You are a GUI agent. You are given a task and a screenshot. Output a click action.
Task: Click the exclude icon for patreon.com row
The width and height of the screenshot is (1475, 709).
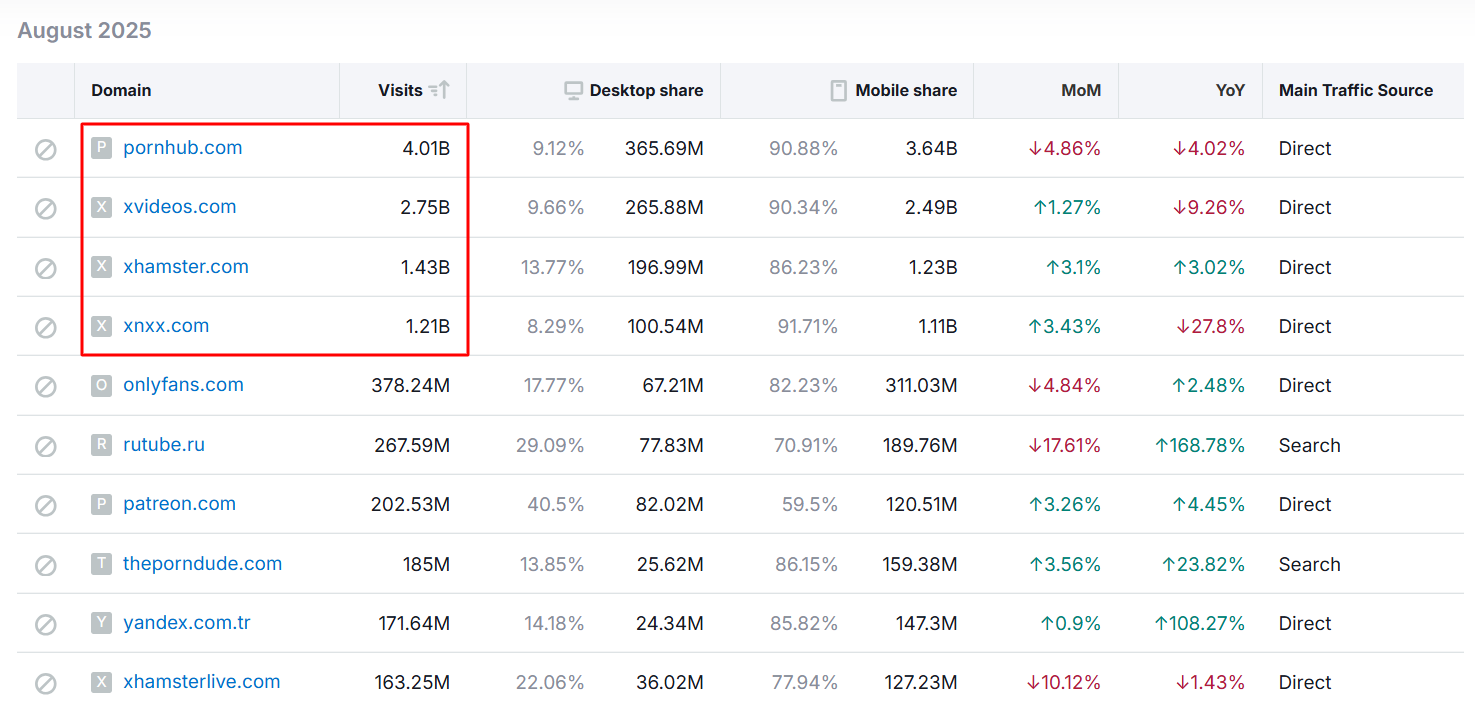coord(46,505)
